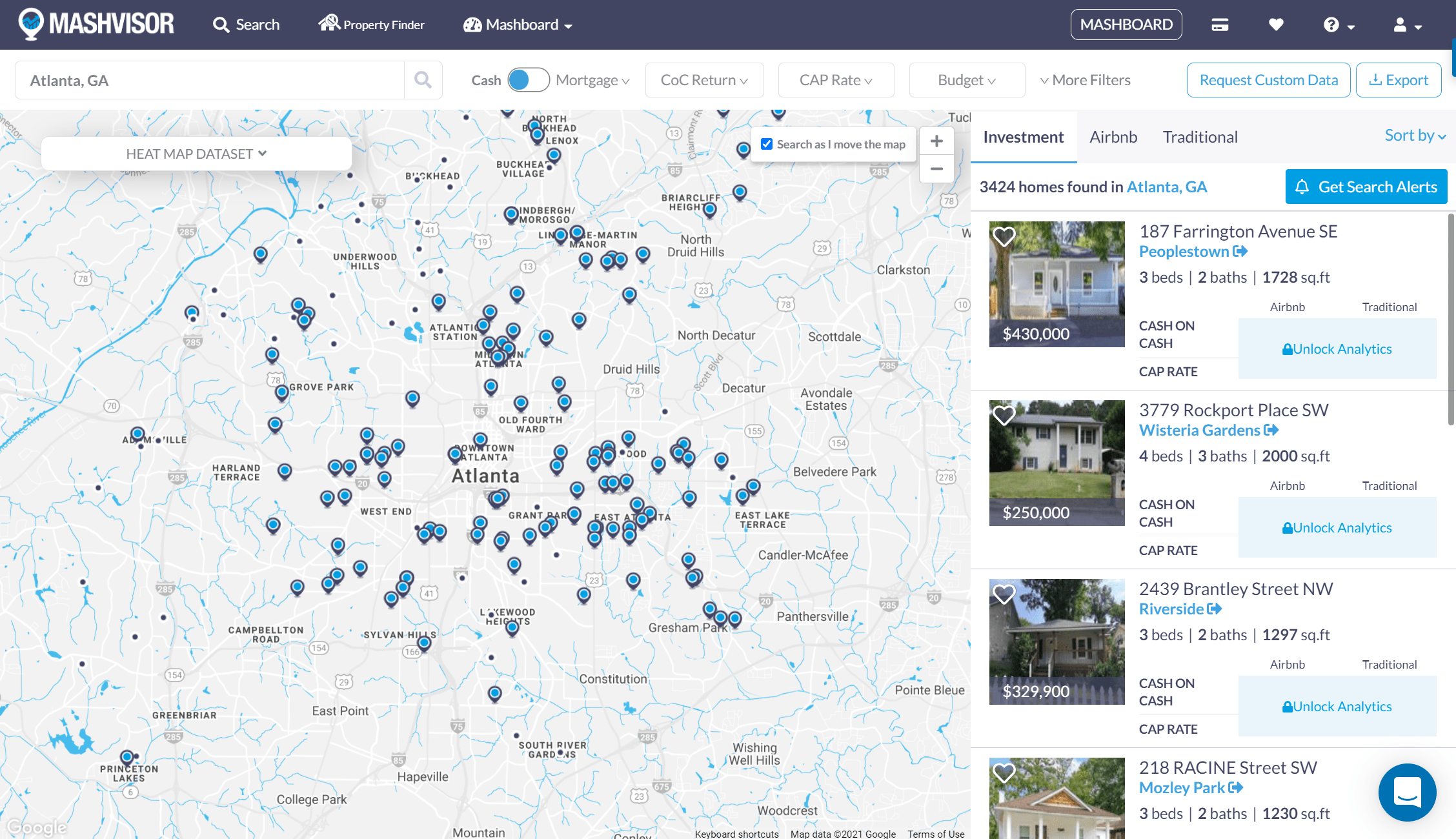Open 3779 Rockport Place SW title
This screenshot has width=1456, height=839.
tap(1233, 410)
